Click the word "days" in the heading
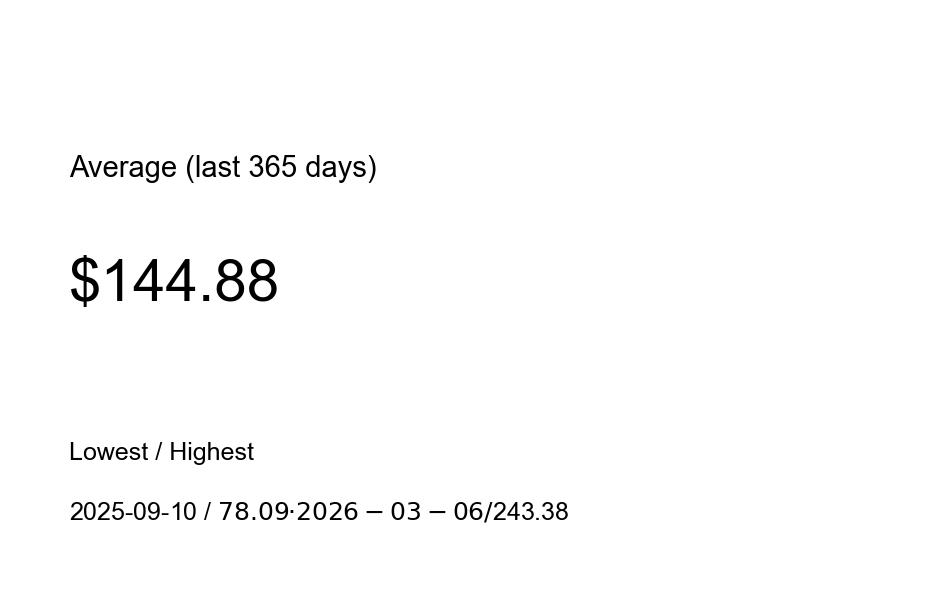942x601 pixels. [x=337, y=167]
